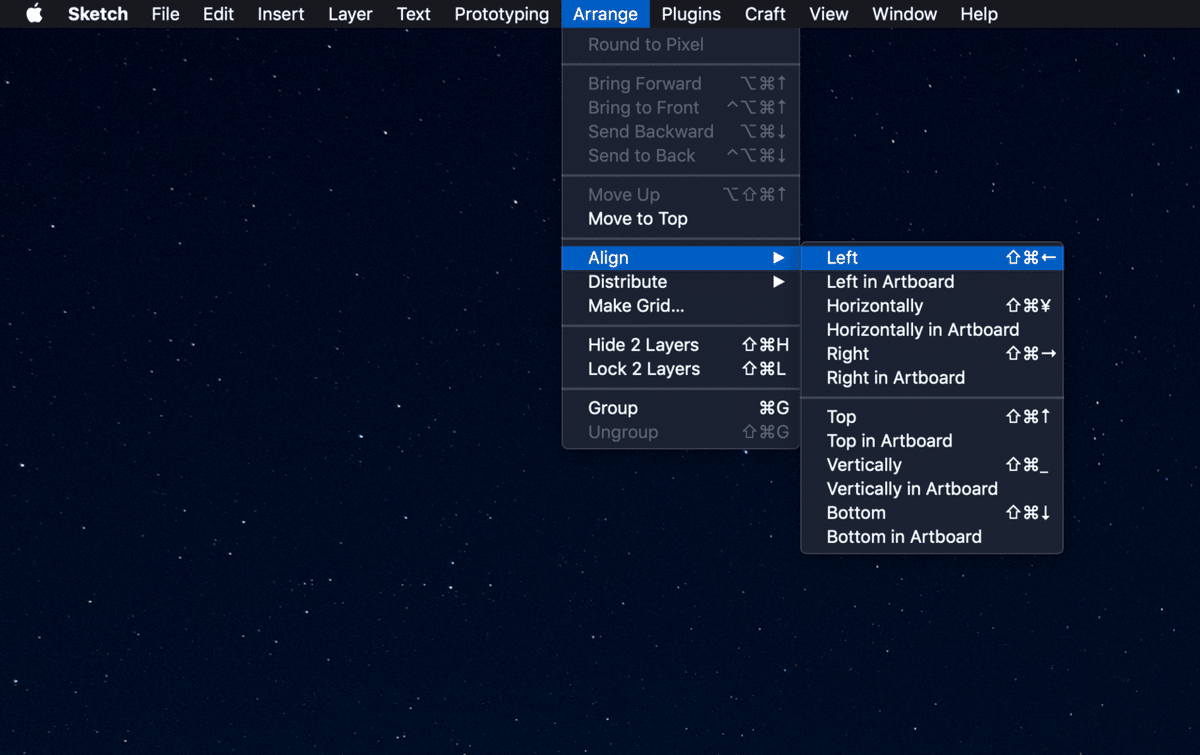The height and width of the screenshot is (755, 1200).
Task: Expand the Distribute submenu
Action: point(680,282)
